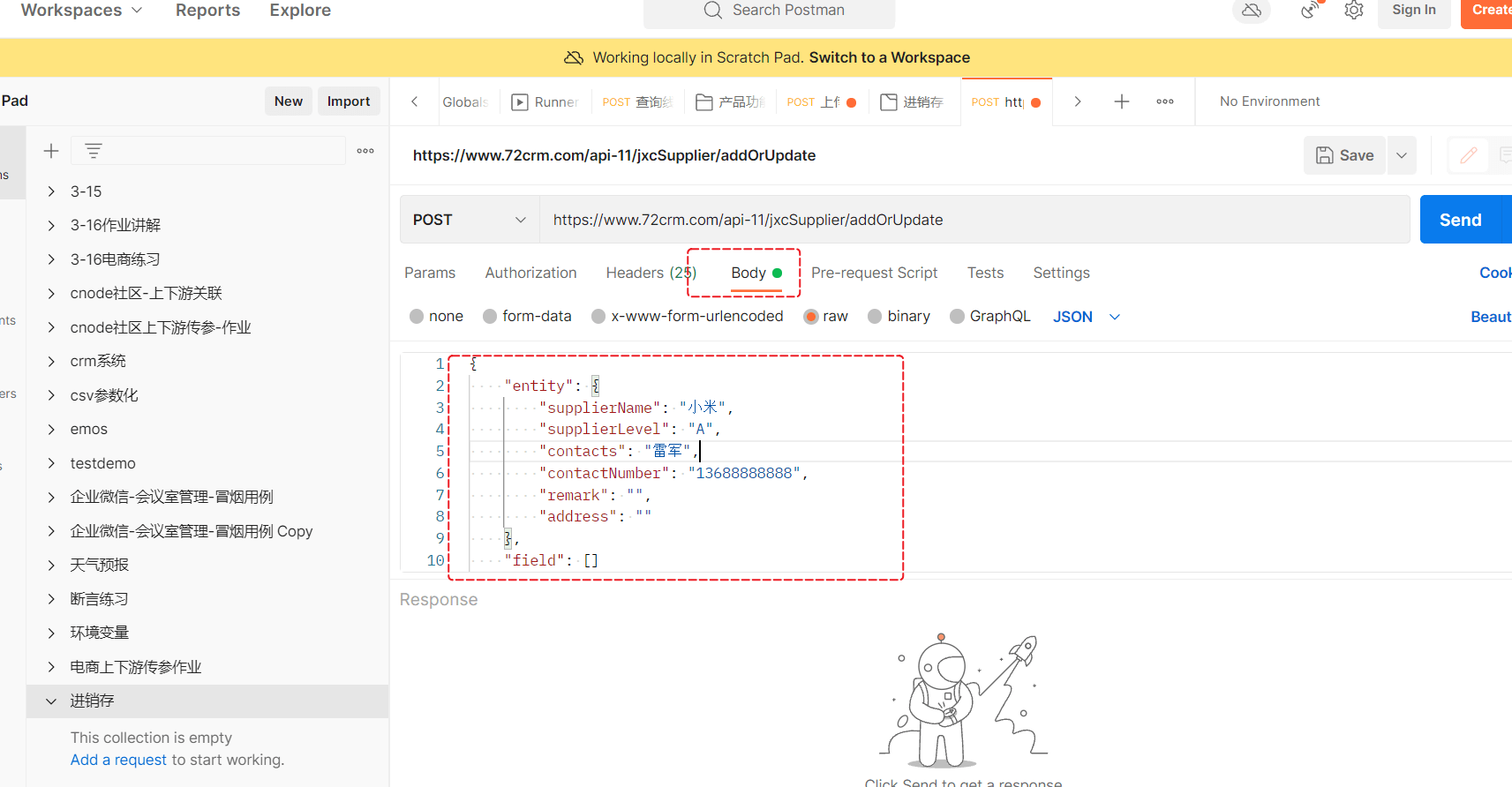Click the Import button
1512x787 pixels.
click(349, 101)
